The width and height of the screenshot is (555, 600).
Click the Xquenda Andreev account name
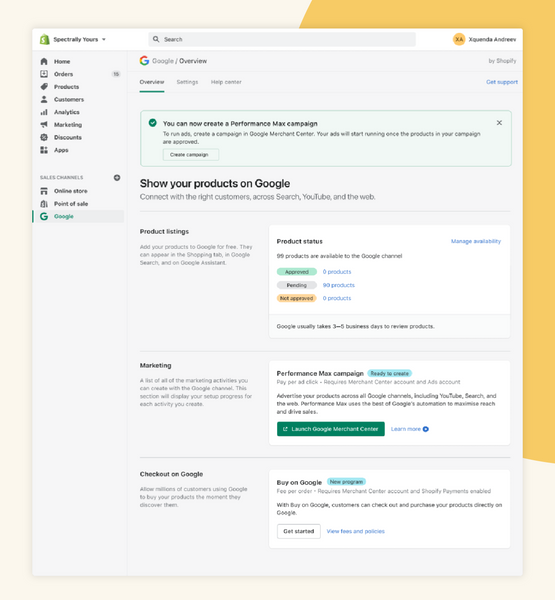coord(492,39)
